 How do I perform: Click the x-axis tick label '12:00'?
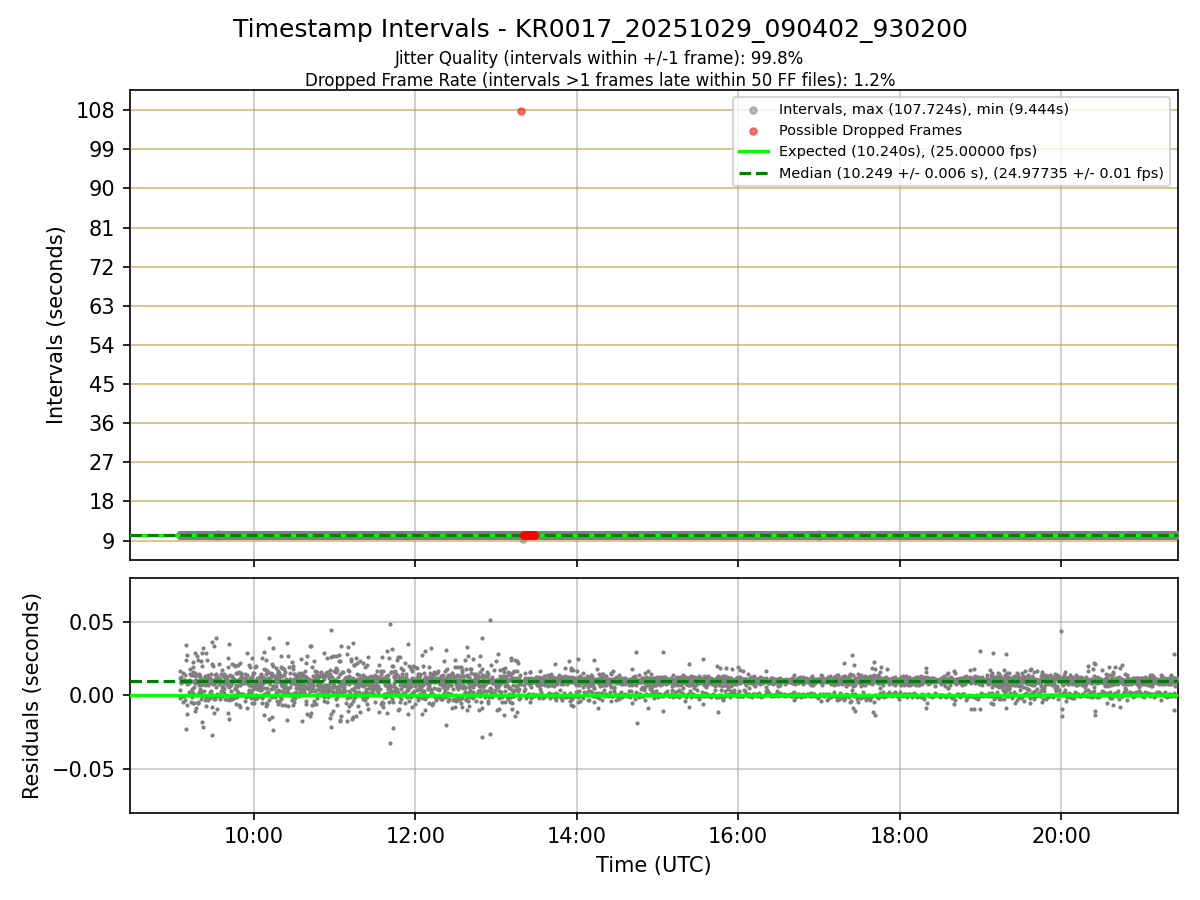pyautogui.click(x=415, y=835)
